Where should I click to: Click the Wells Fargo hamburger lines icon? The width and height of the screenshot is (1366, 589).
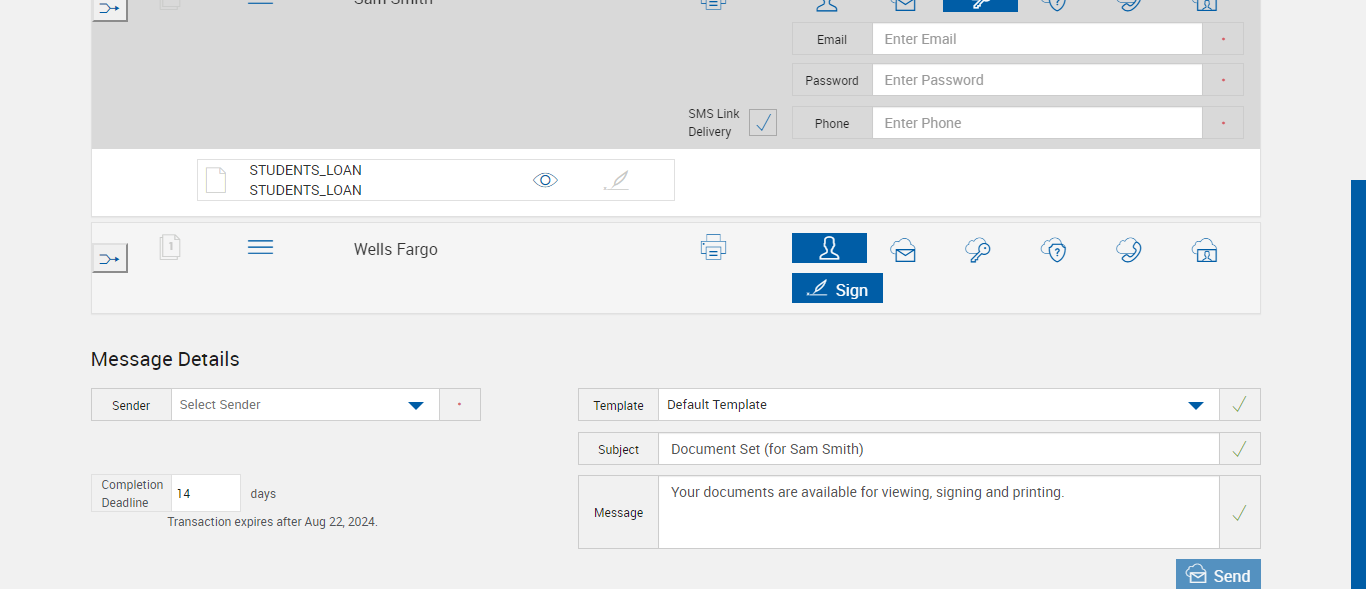260,247
